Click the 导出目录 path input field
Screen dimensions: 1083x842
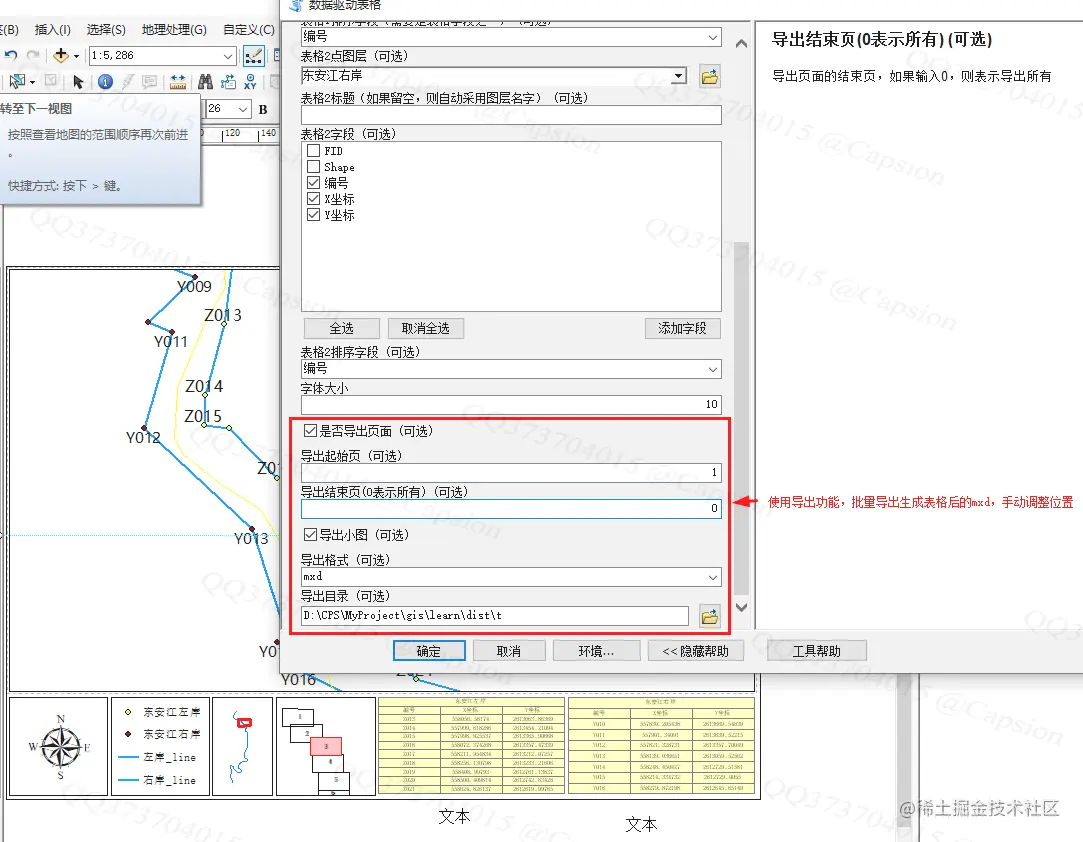point(495,615)
